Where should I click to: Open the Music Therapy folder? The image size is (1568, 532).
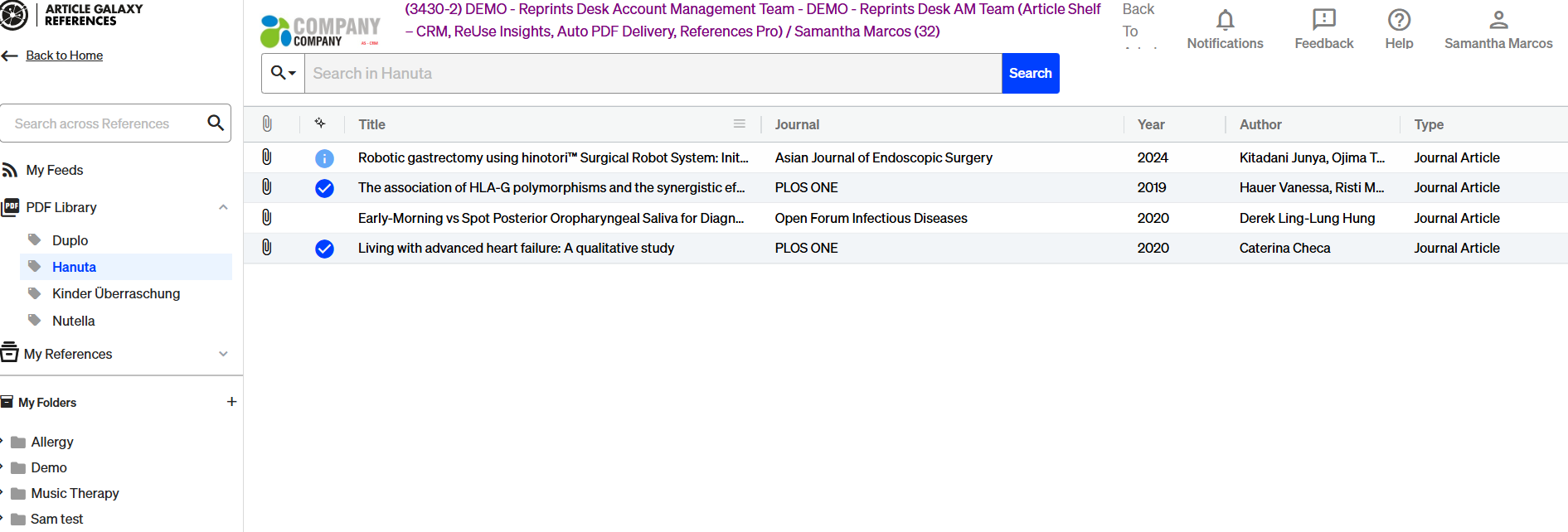pos(75,493)
